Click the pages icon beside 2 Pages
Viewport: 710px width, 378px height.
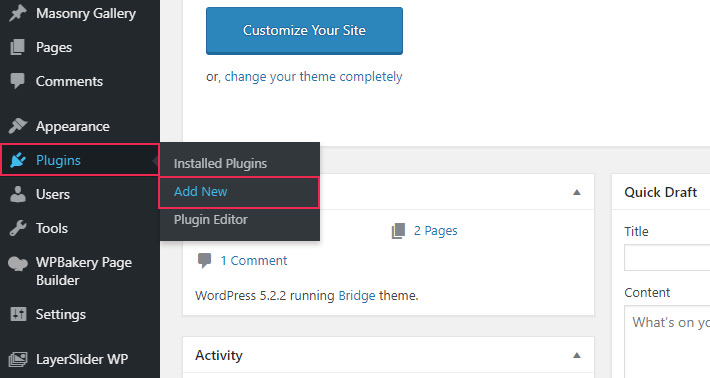click(x=398, y=231)
